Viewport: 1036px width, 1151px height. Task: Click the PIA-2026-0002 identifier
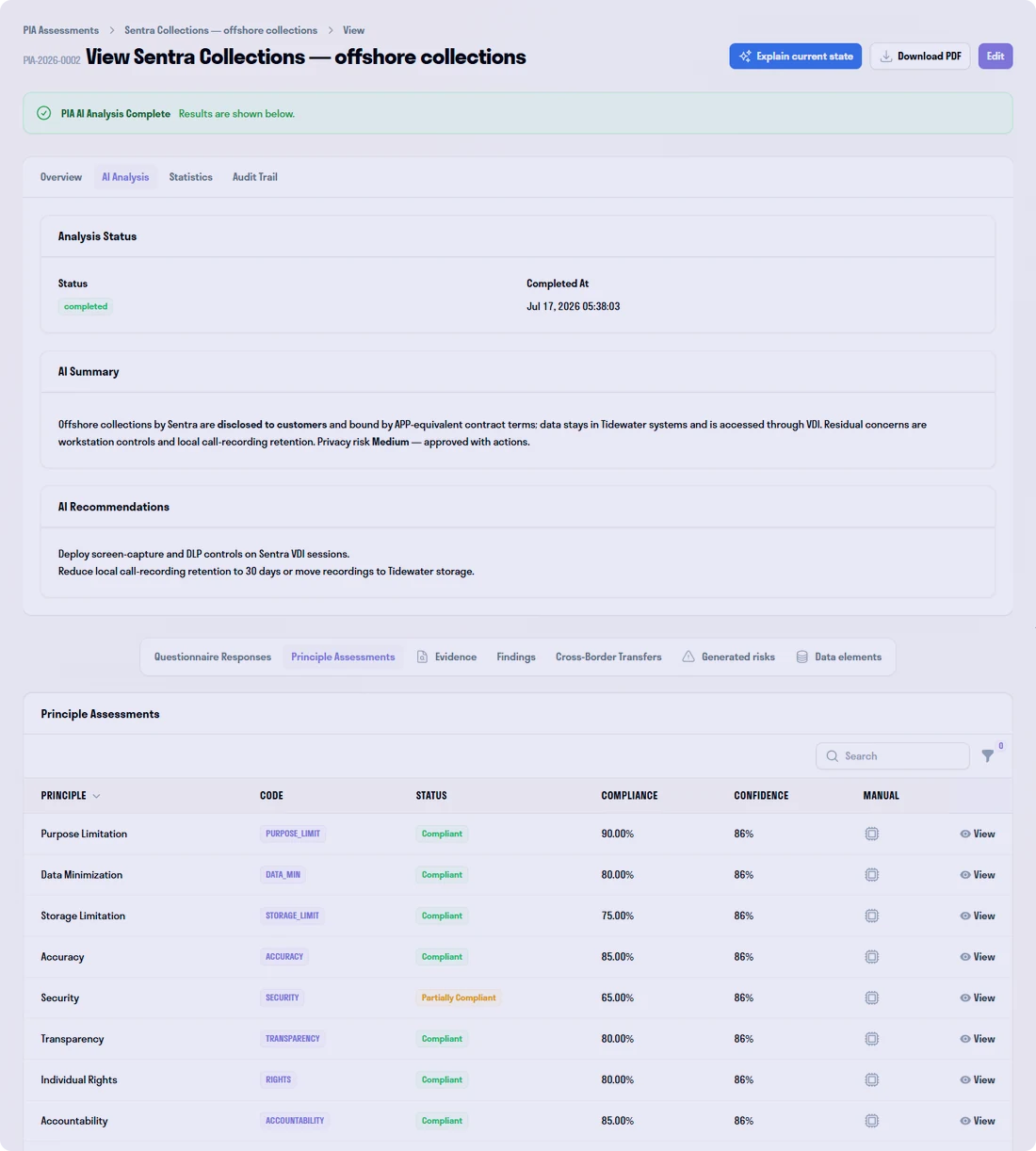click(x=52, y=60)
